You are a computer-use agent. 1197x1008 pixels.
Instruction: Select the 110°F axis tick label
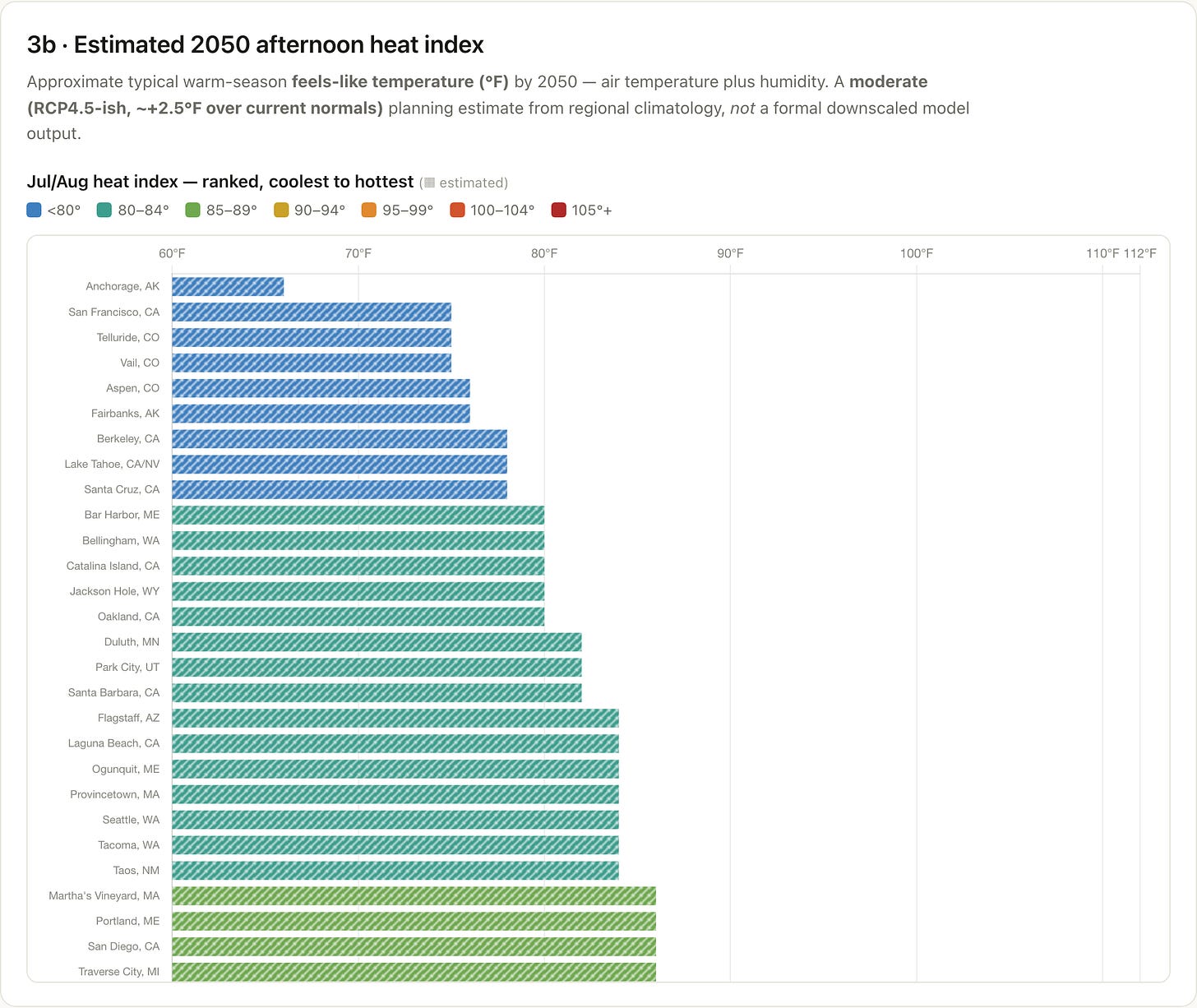point(1102,253)
